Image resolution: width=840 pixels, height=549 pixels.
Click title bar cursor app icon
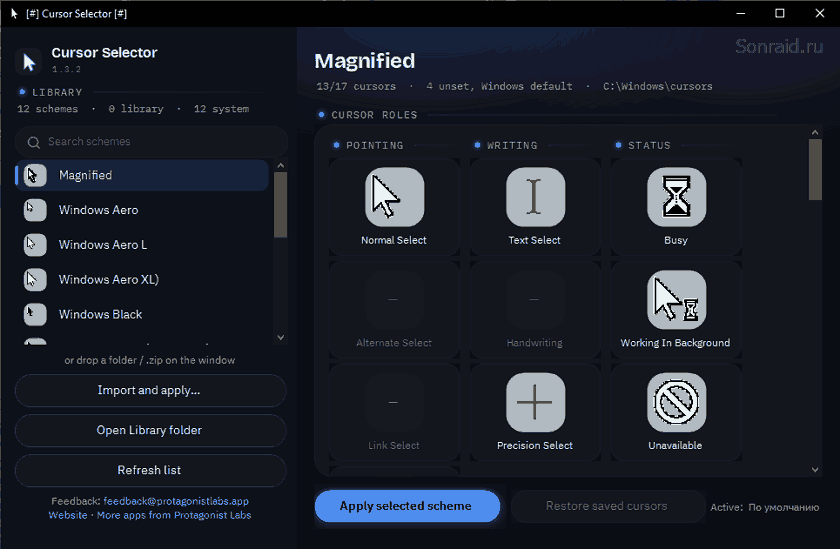(14, 13)
